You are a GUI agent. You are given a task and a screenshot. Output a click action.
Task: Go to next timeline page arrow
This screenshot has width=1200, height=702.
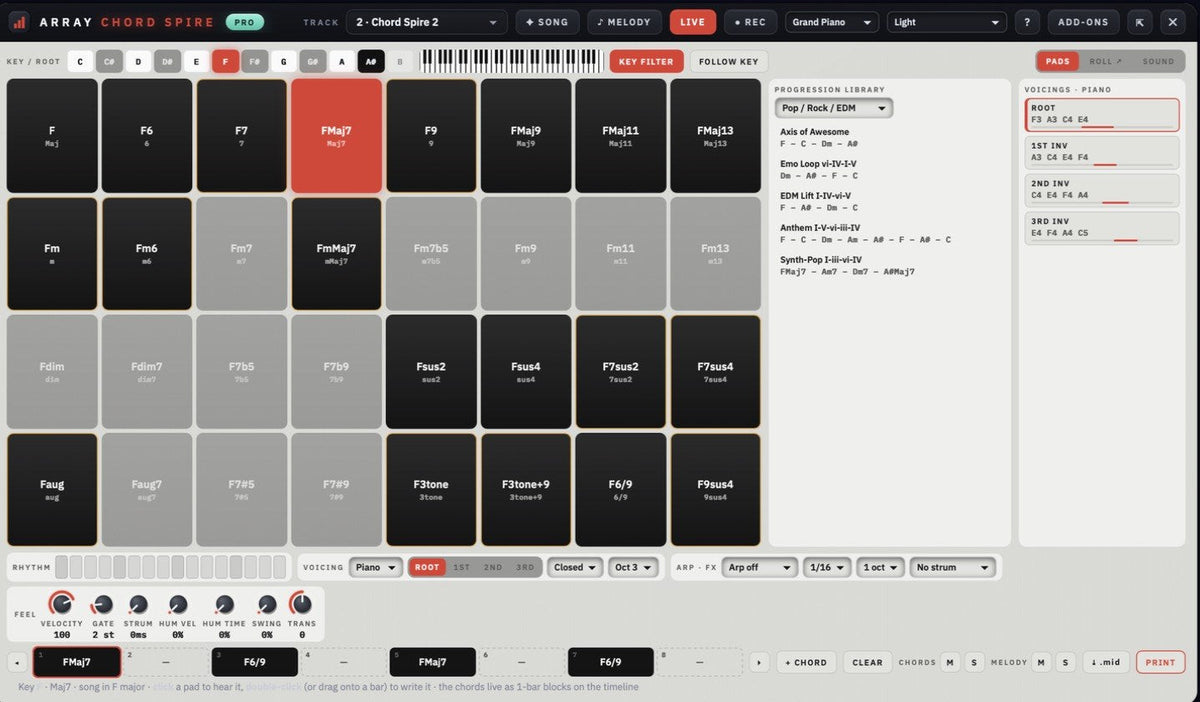click(760, 662)
